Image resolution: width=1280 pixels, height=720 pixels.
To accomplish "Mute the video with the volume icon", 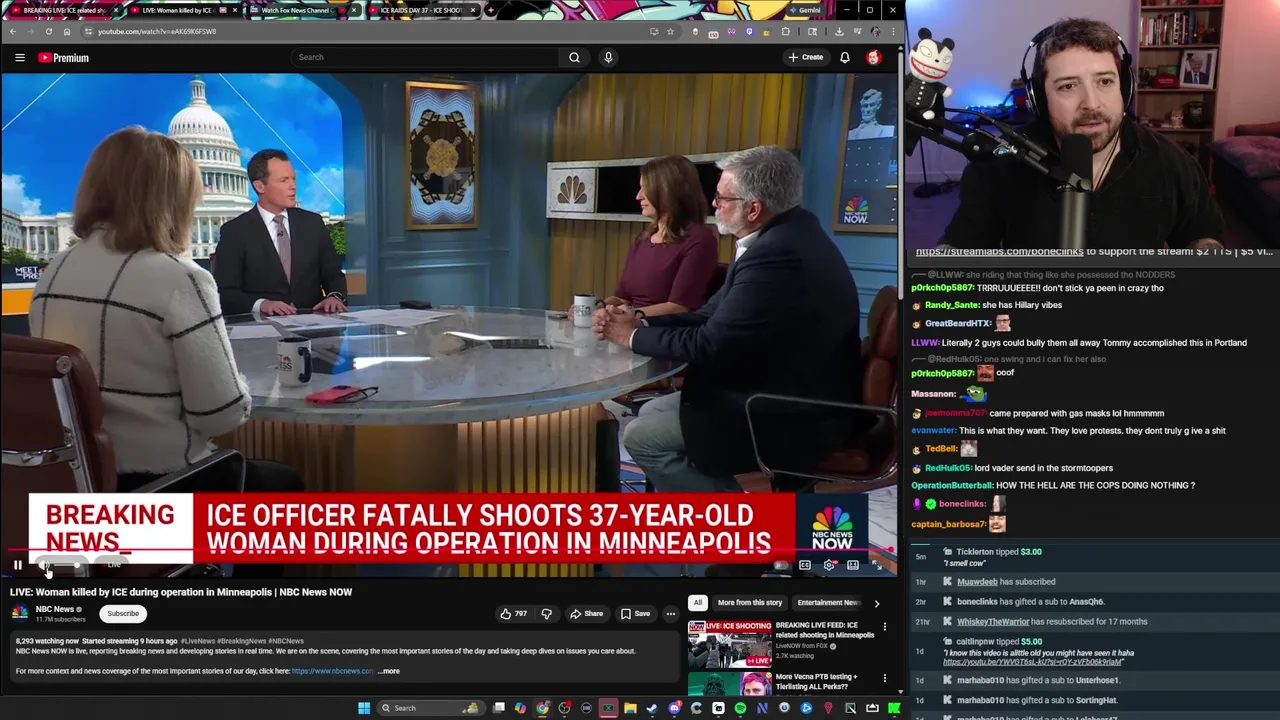I will tap(44, 565).
